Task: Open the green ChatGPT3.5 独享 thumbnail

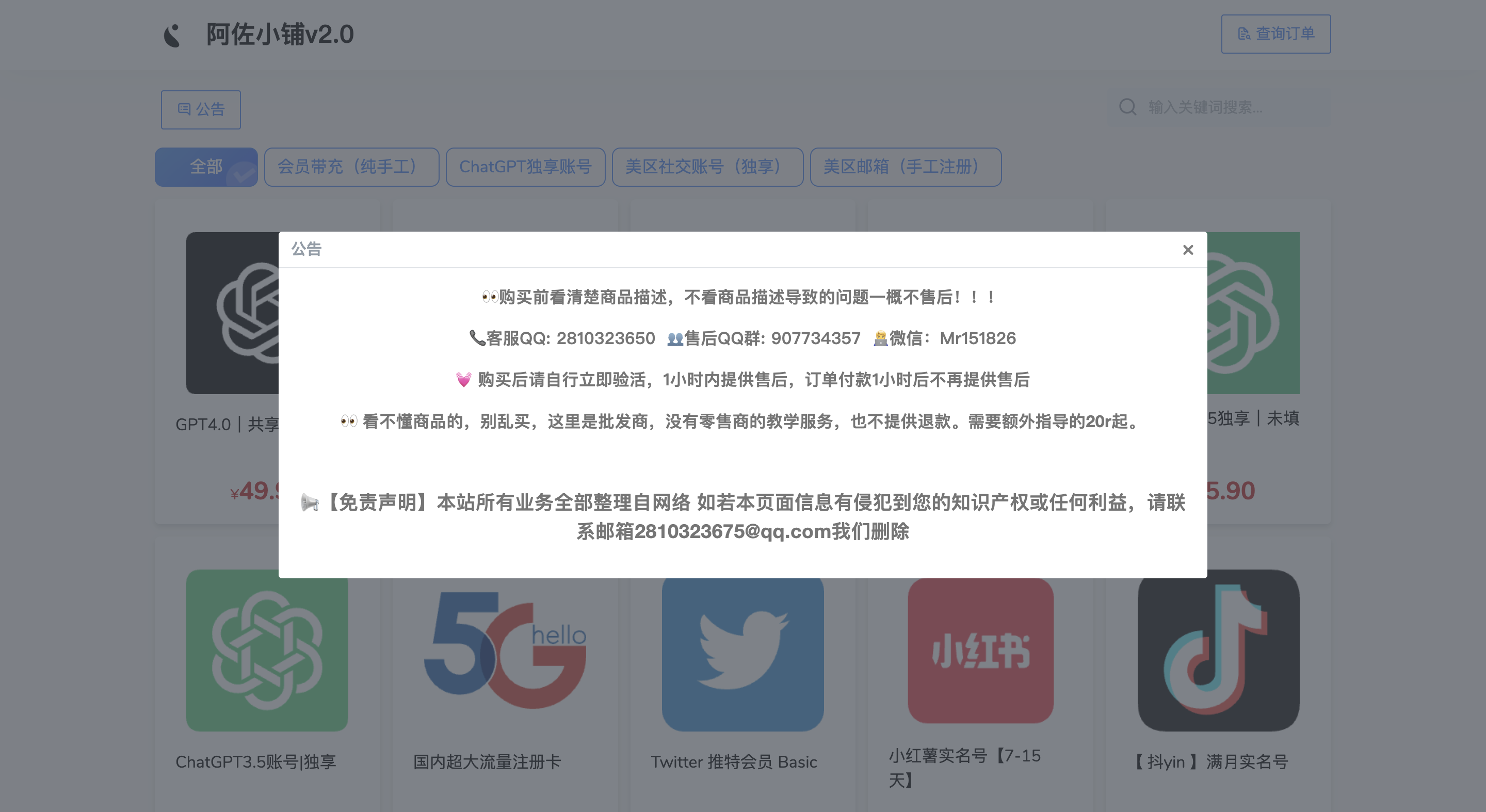Action: coord(267,651)
